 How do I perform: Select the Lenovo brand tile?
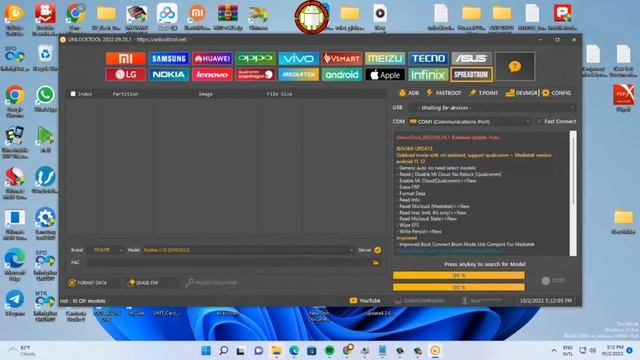click(x=212, y=74)
